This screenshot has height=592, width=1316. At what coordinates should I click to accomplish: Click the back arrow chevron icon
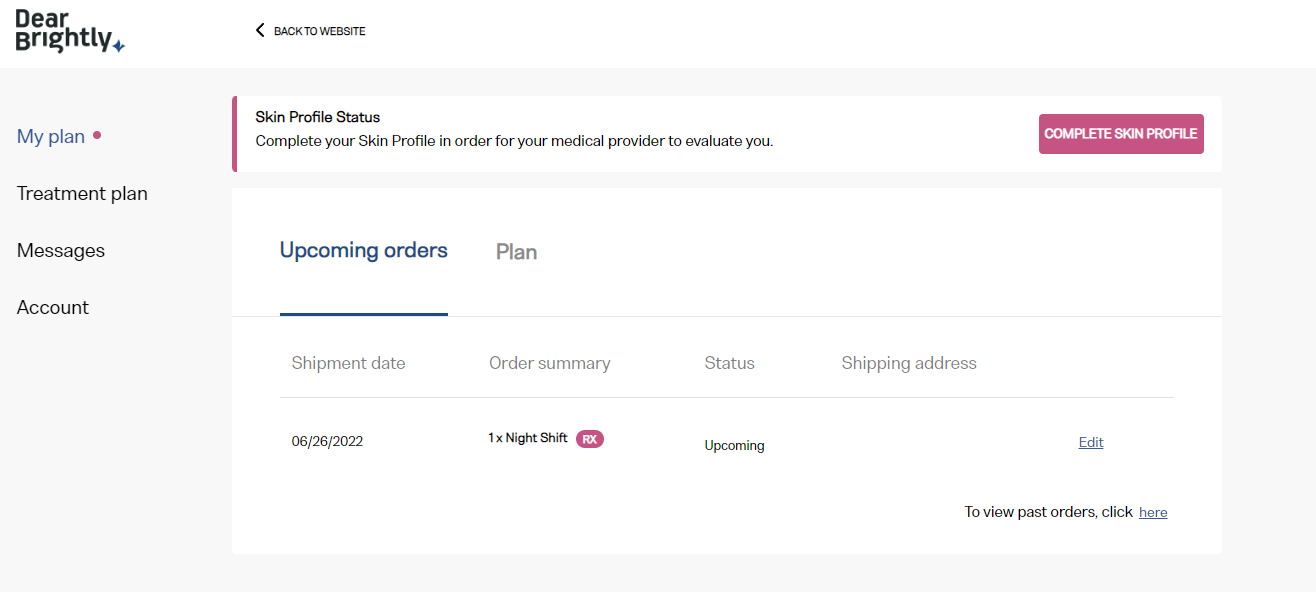click(260, 31)
